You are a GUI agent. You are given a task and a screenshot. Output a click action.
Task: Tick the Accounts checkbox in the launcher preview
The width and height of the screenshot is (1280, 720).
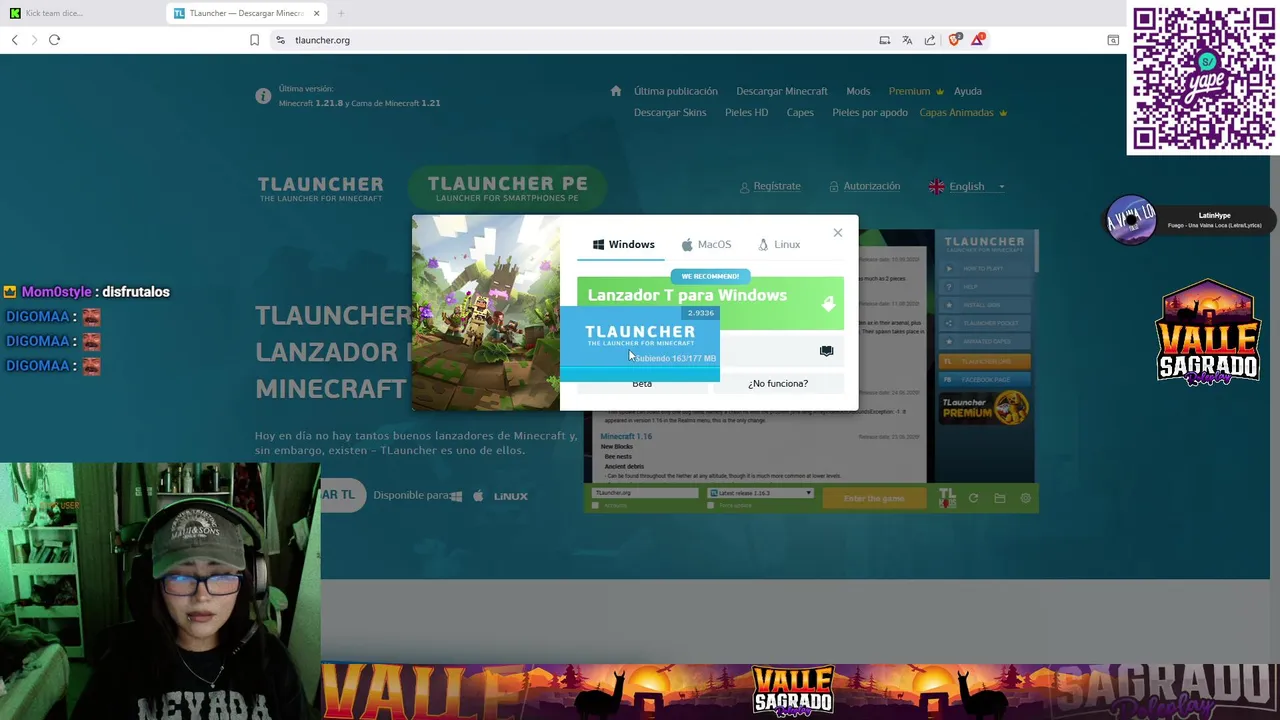point(595,506)
